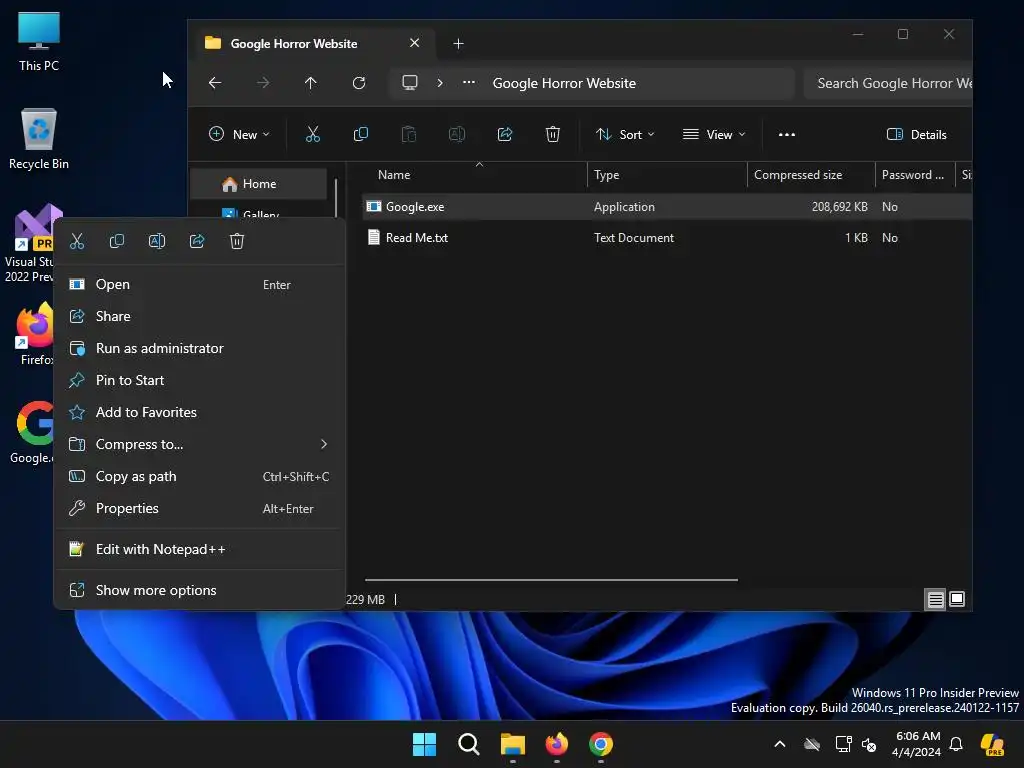Screen dimensions: 1024x768
Task: Choose Show more options
Action: coord(199,590)
